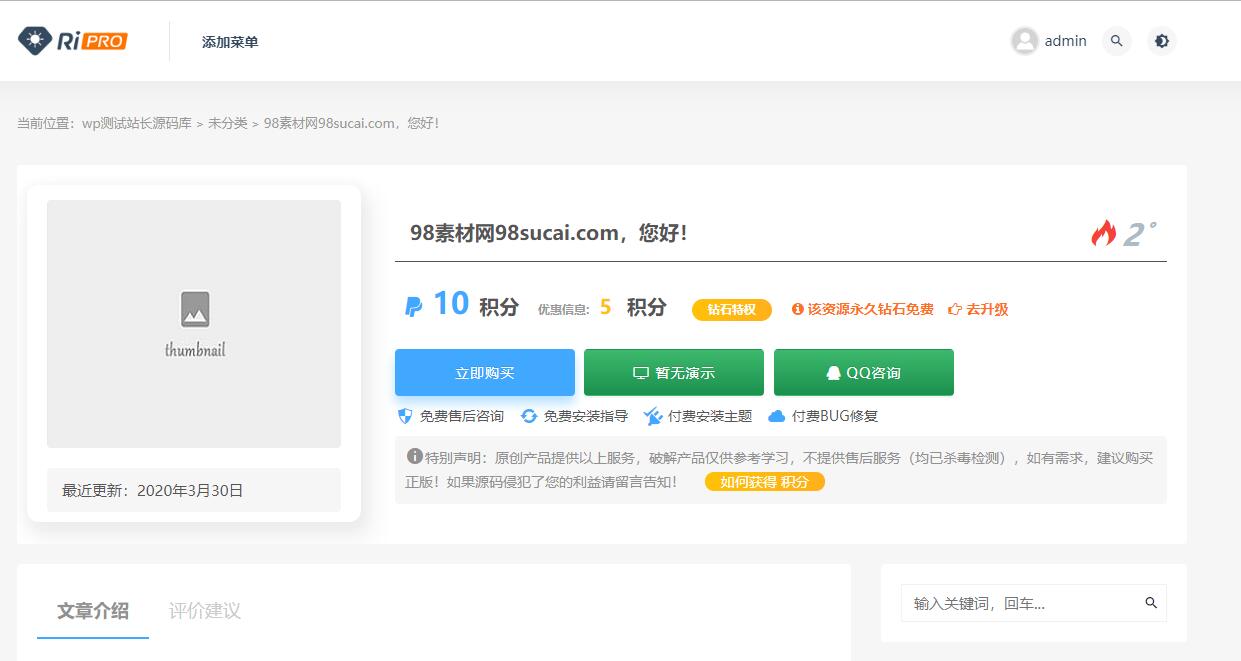This screenshot has width=1241, height=661.
Task: Click the lifebuoy icon beside 免费安装指导
Action: (x=531, y=415)
